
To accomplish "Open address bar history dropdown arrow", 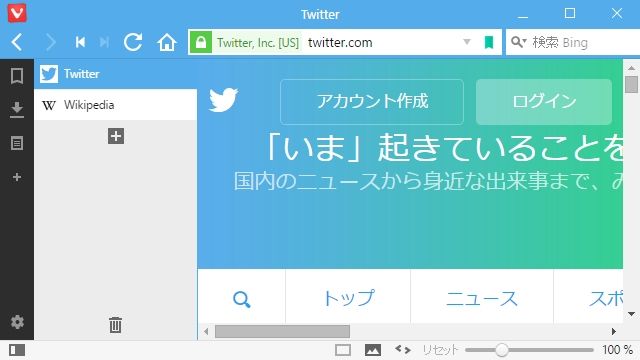I will coord(467,42).
